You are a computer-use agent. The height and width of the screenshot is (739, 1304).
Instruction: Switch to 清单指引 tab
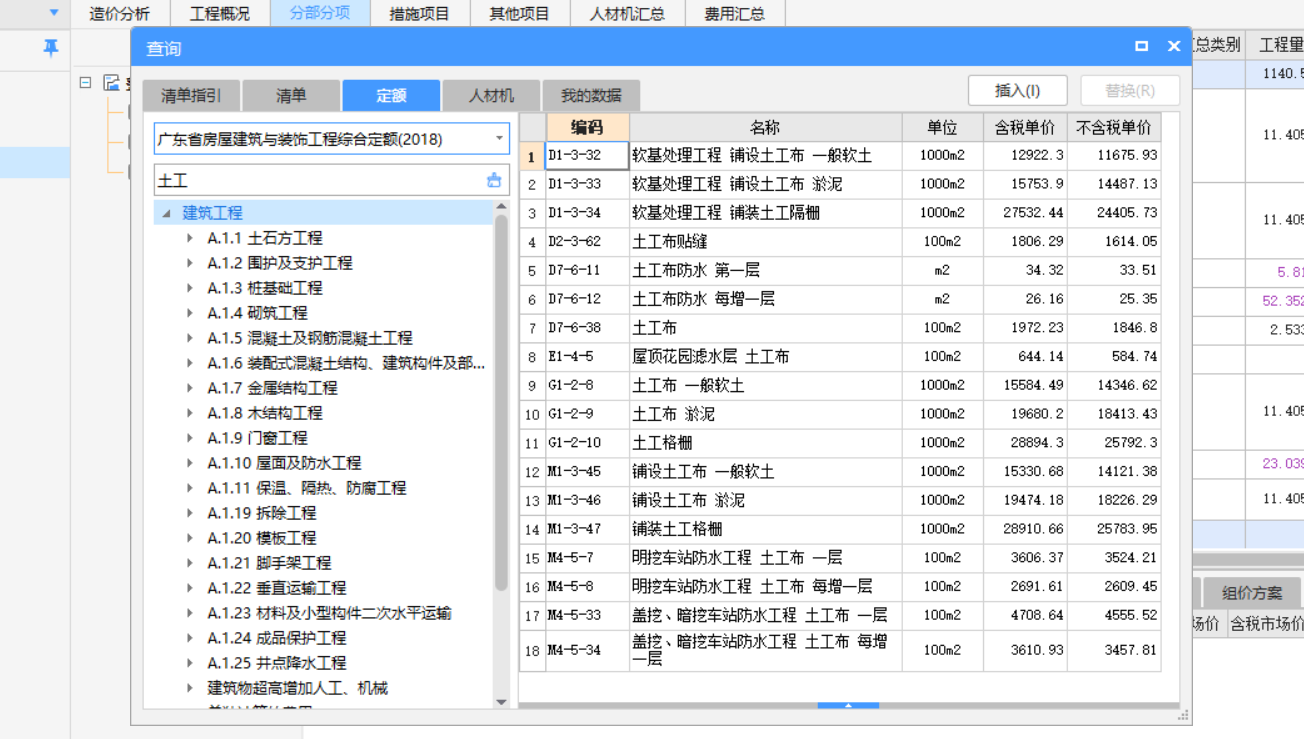point(191,96)
